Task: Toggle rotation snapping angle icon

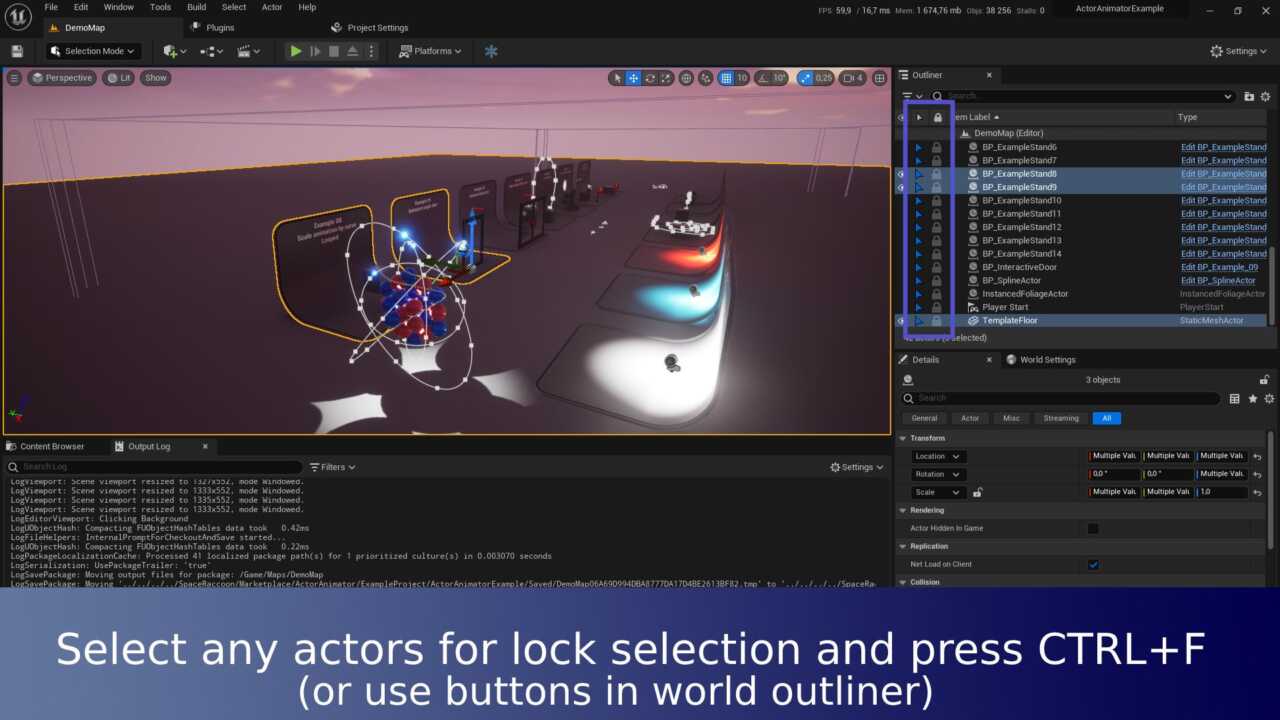Action: pos(763,78)
